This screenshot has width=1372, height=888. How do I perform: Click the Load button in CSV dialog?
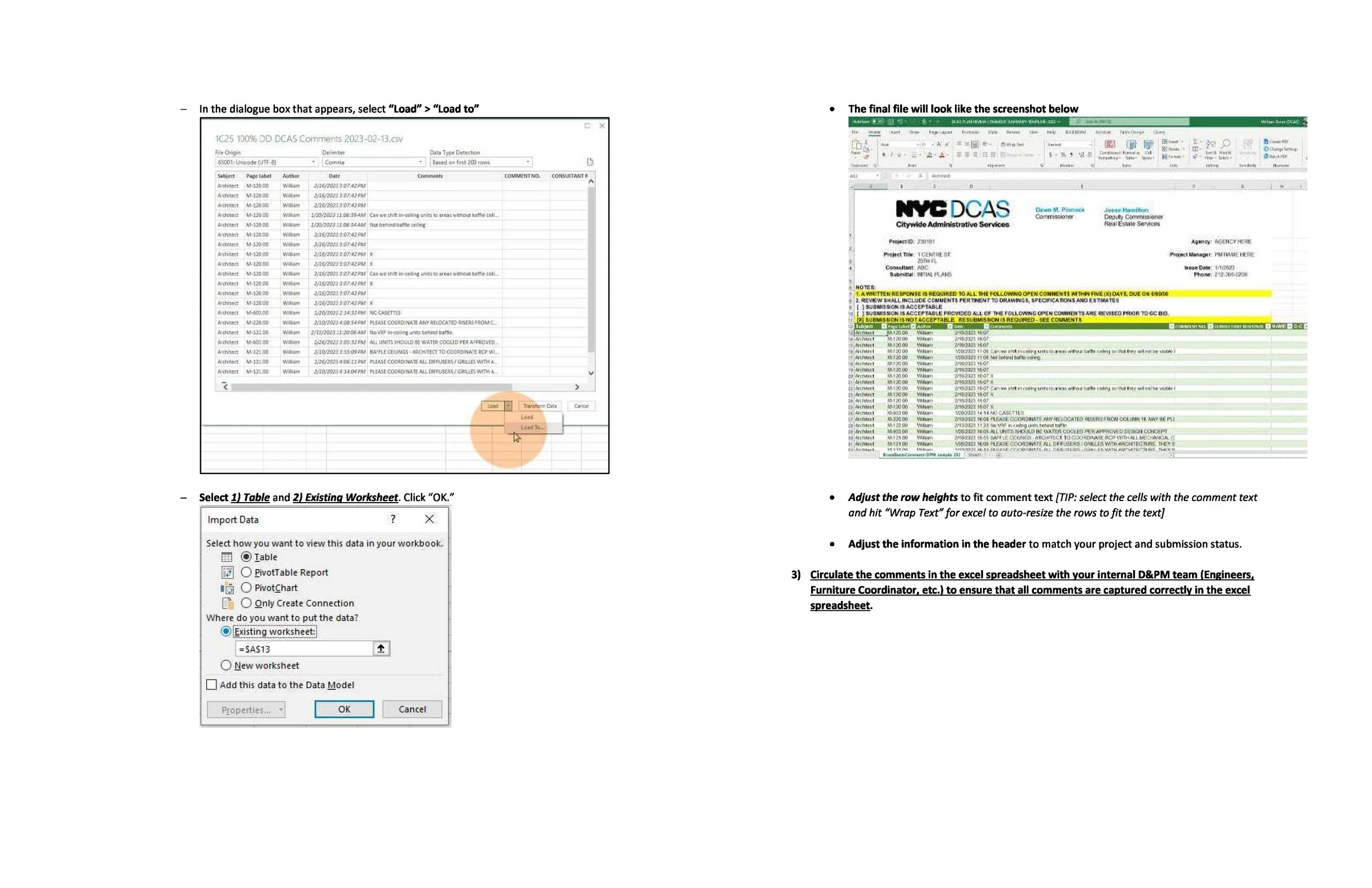[493, 406]
